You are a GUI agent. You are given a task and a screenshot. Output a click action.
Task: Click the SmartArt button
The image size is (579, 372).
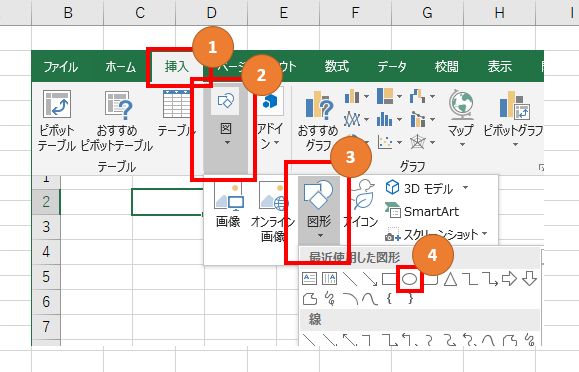tap(422, 212)
